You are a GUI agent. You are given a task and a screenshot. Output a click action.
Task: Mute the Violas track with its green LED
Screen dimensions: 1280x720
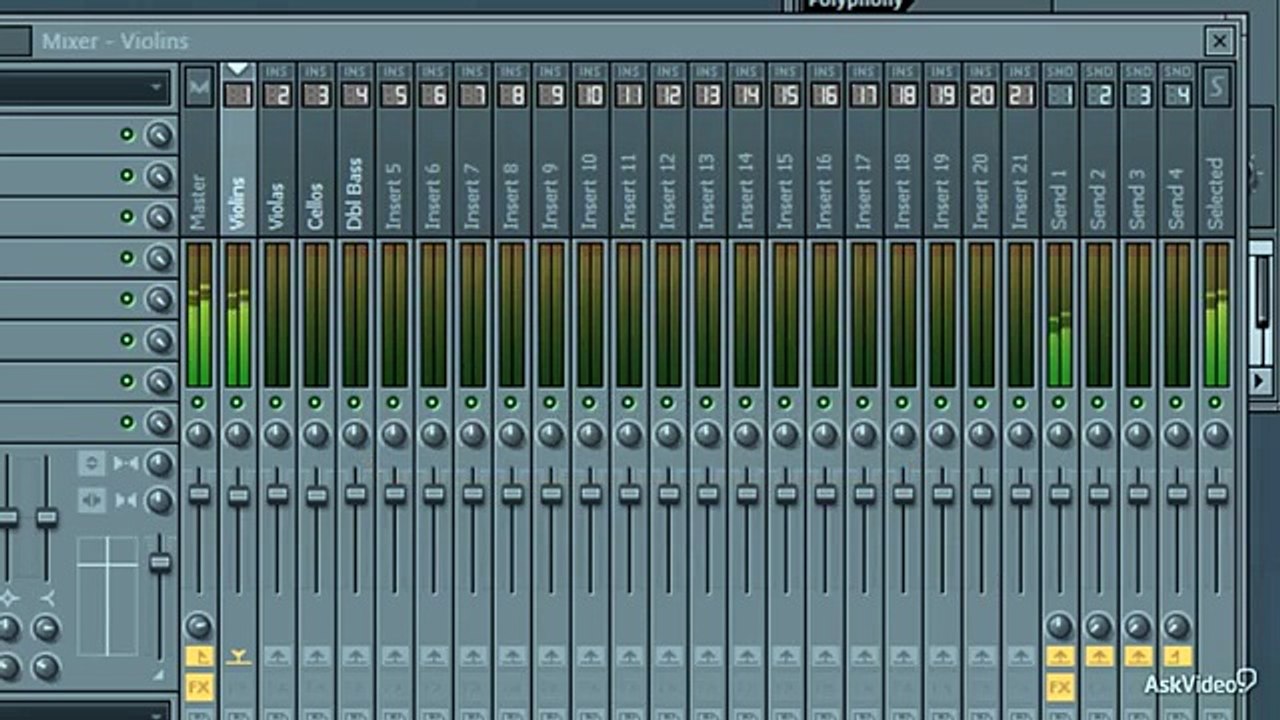tap(276, 402)
